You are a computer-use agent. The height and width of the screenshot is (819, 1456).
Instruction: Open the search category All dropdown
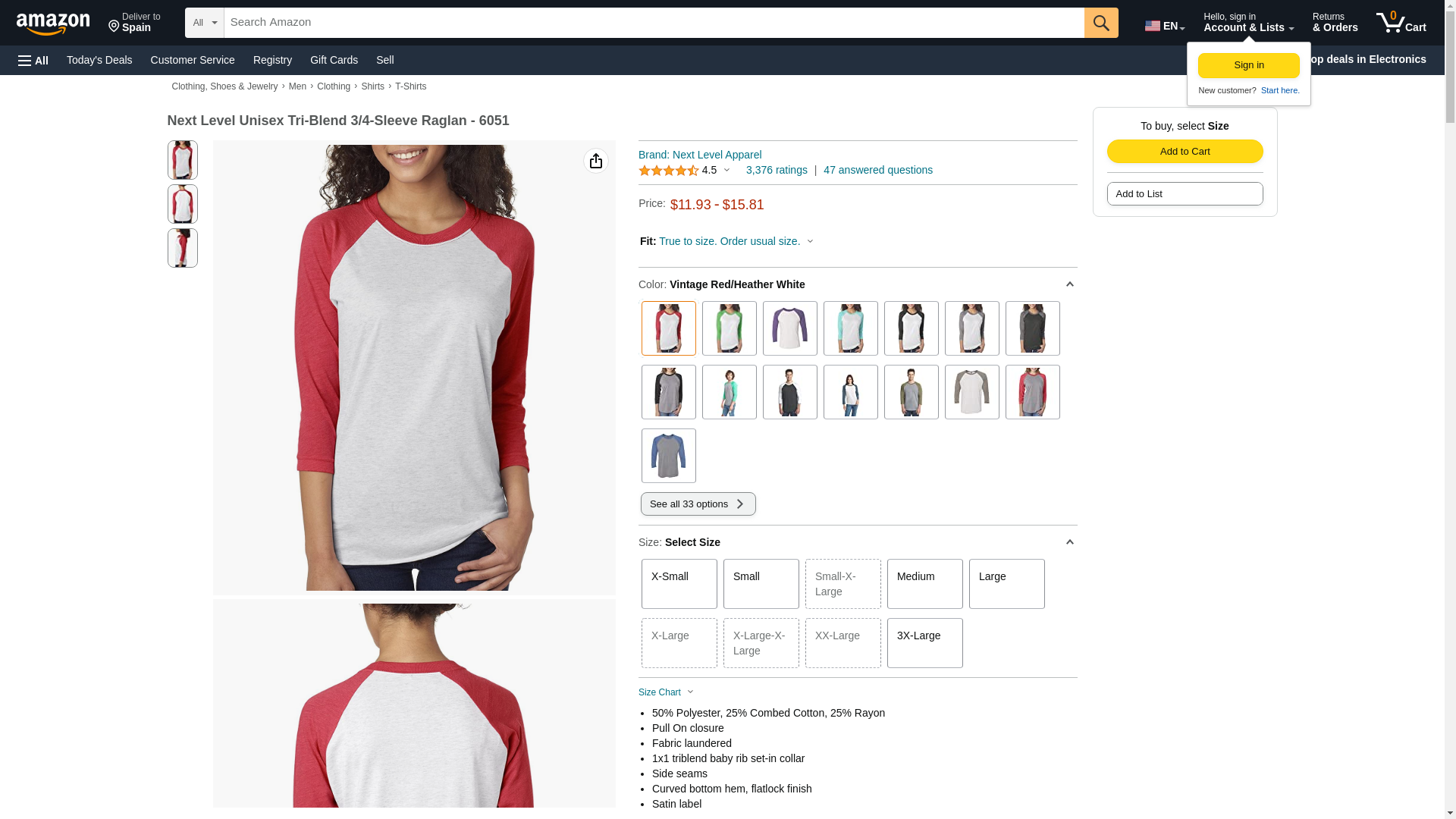[205, 23]
